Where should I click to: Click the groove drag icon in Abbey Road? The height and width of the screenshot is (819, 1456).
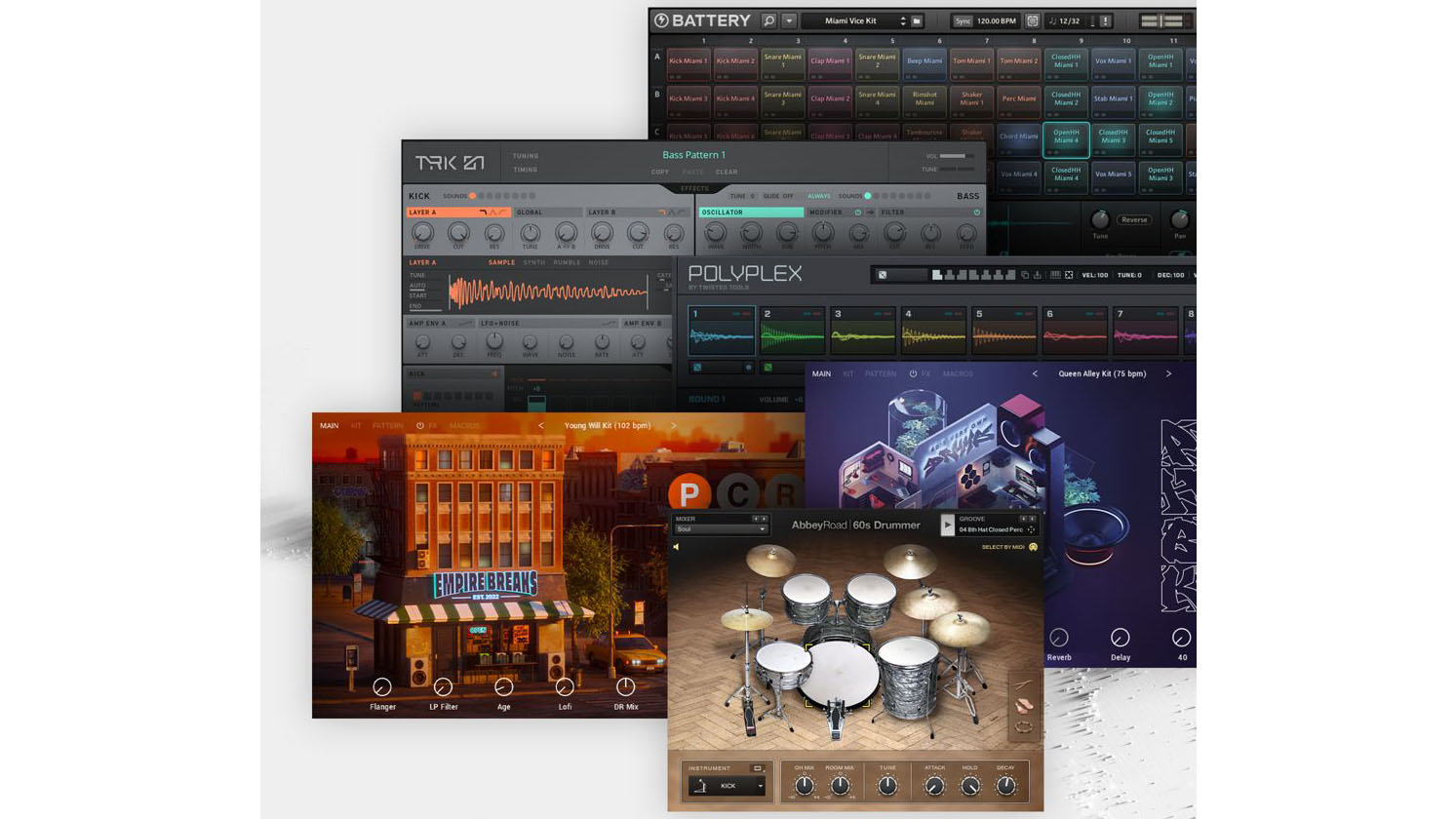(1031, 529)
